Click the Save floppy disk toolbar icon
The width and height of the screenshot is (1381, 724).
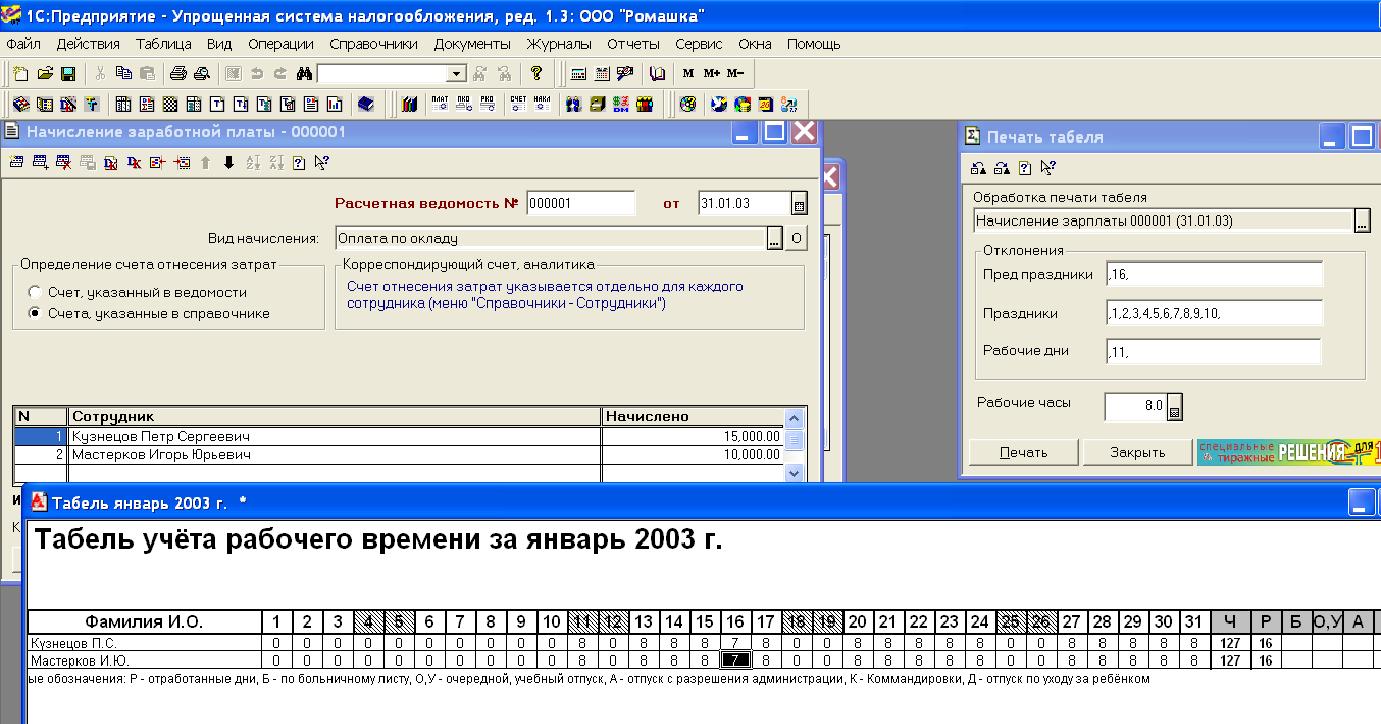coord(68,73)
